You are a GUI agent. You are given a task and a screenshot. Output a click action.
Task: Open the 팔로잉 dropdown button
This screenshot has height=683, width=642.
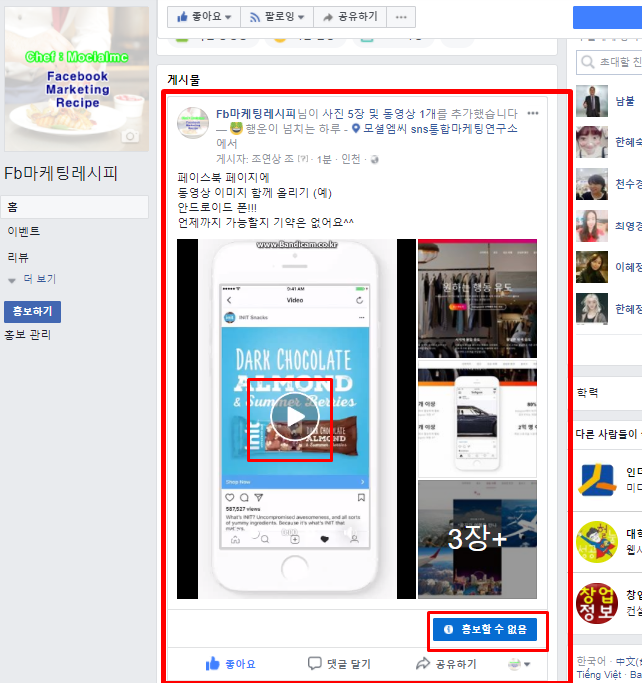pos(277,17)
